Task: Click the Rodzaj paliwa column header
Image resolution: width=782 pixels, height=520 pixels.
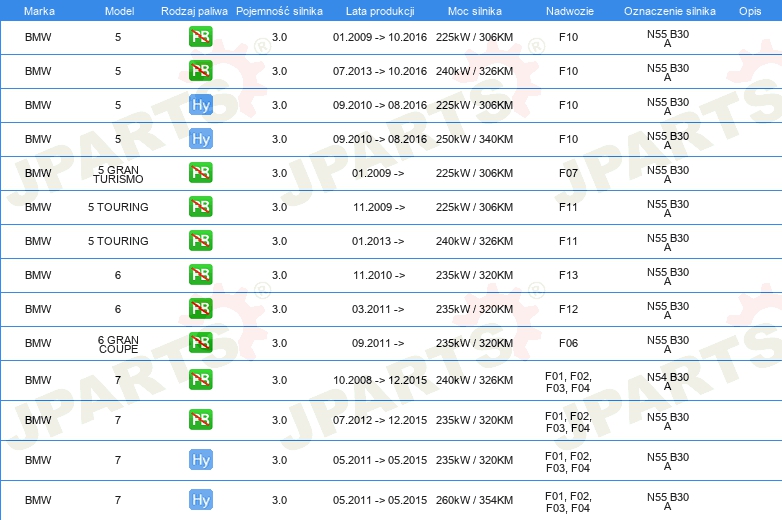Action: tap(194, 11)
